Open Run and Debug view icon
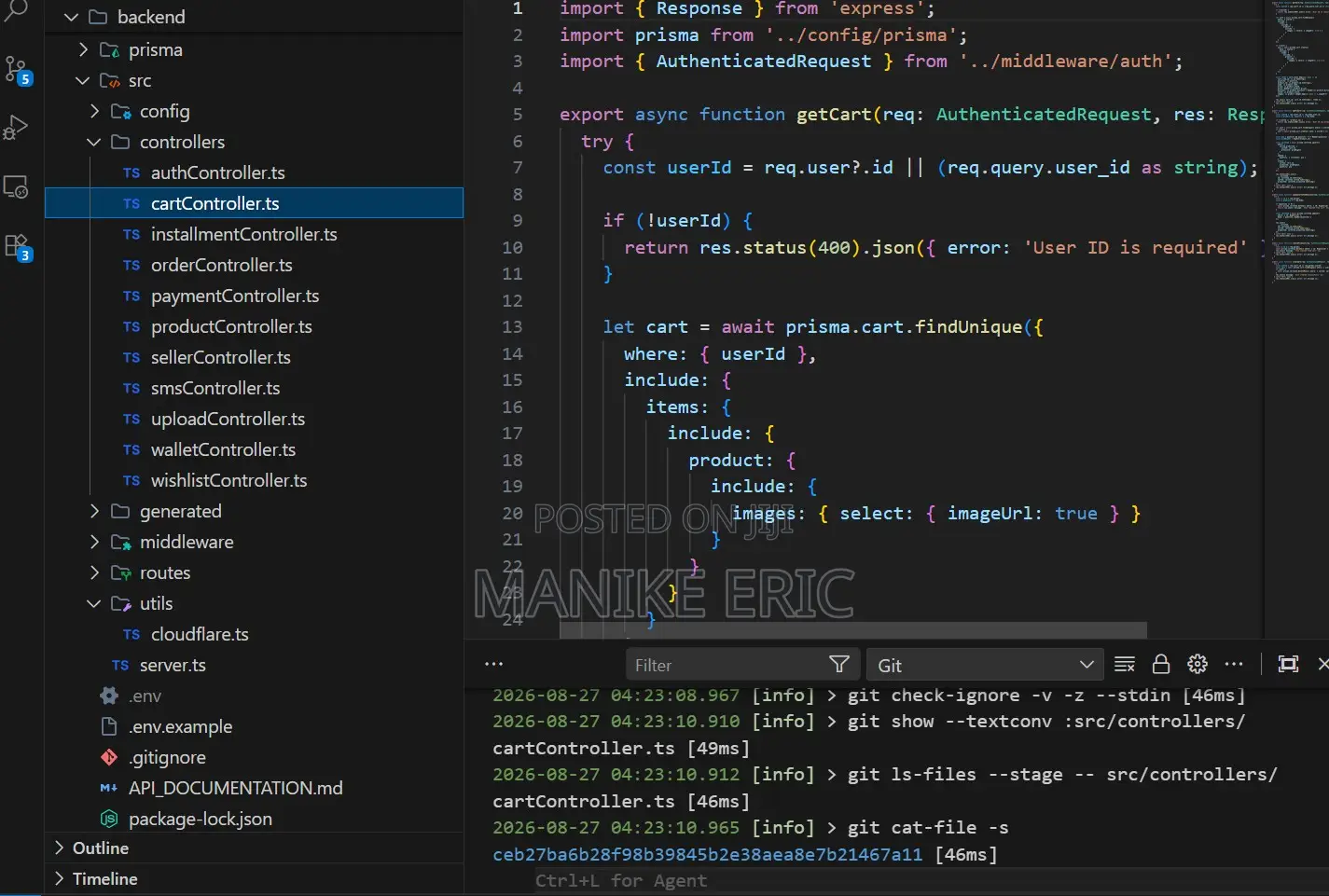The width and height of the screenshot is (1329, 896). click(17, 128)
